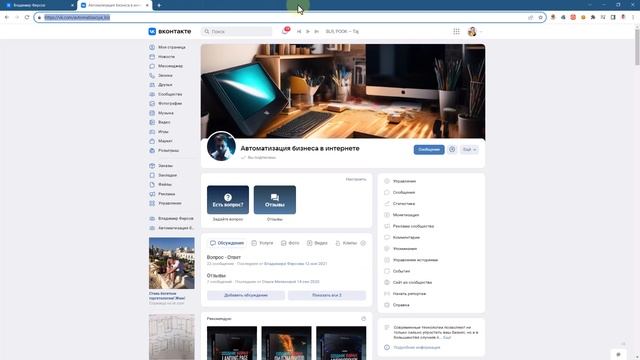Click Подробная информация link
This screenshot has height=360, width=640.
point(417,347)
